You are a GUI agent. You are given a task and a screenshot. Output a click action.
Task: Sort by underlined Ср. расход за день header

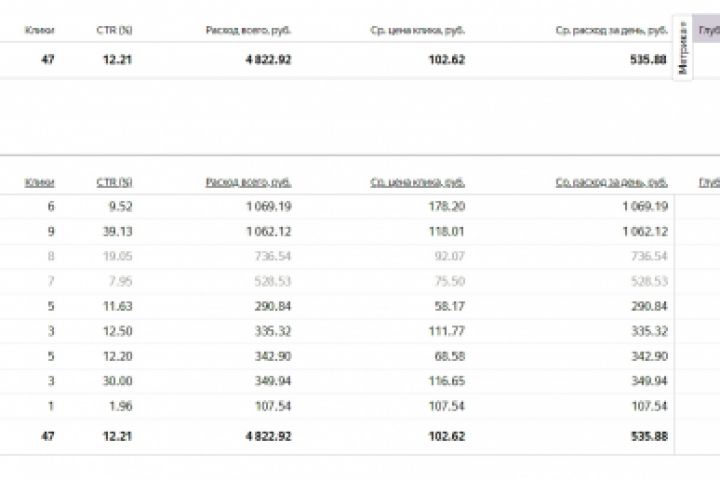[611, 182]
